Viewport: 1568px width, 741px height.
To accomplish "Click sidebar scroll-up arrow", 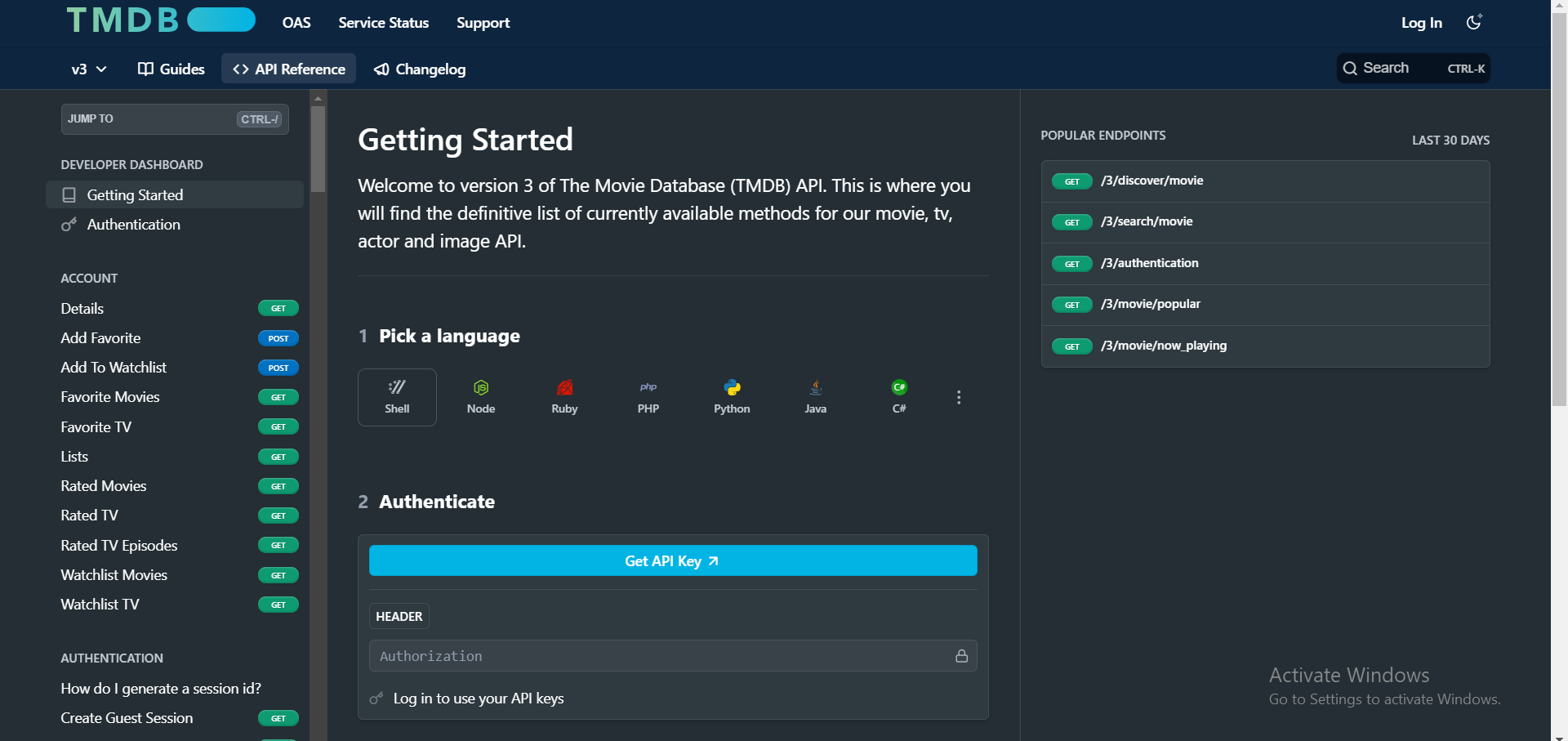I will point(318,98).
